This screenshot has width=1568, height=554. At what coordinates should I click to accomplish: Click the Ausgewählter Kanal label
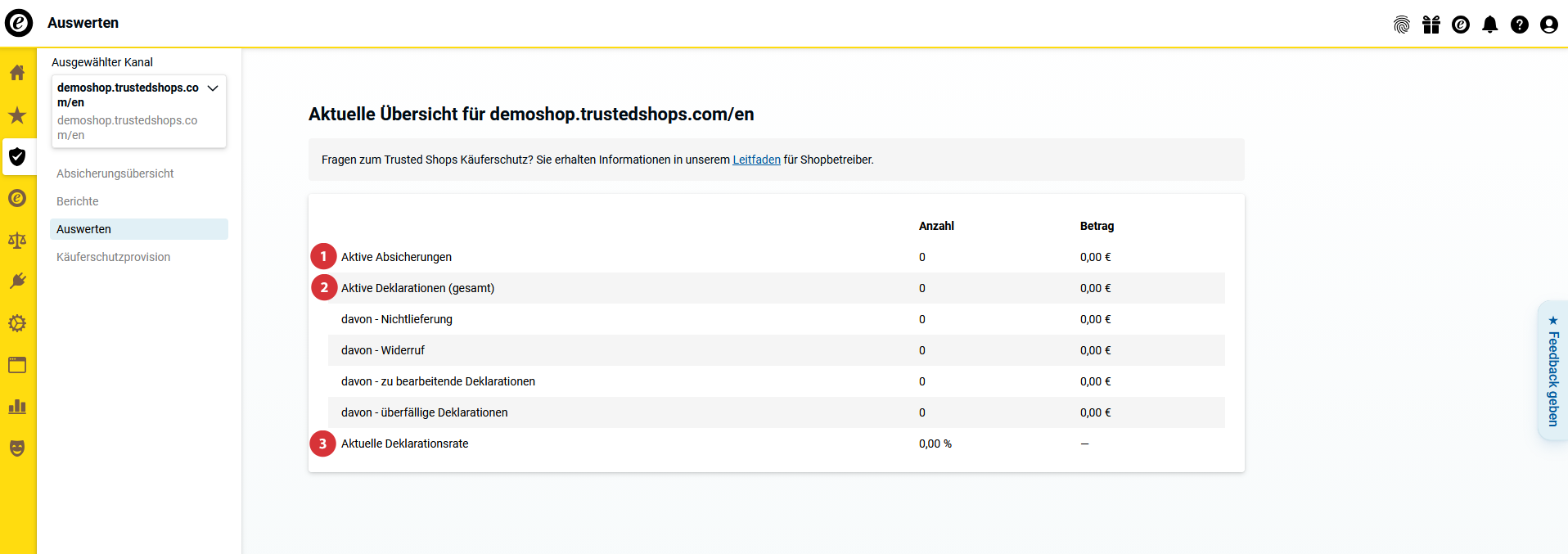point(102,62)
